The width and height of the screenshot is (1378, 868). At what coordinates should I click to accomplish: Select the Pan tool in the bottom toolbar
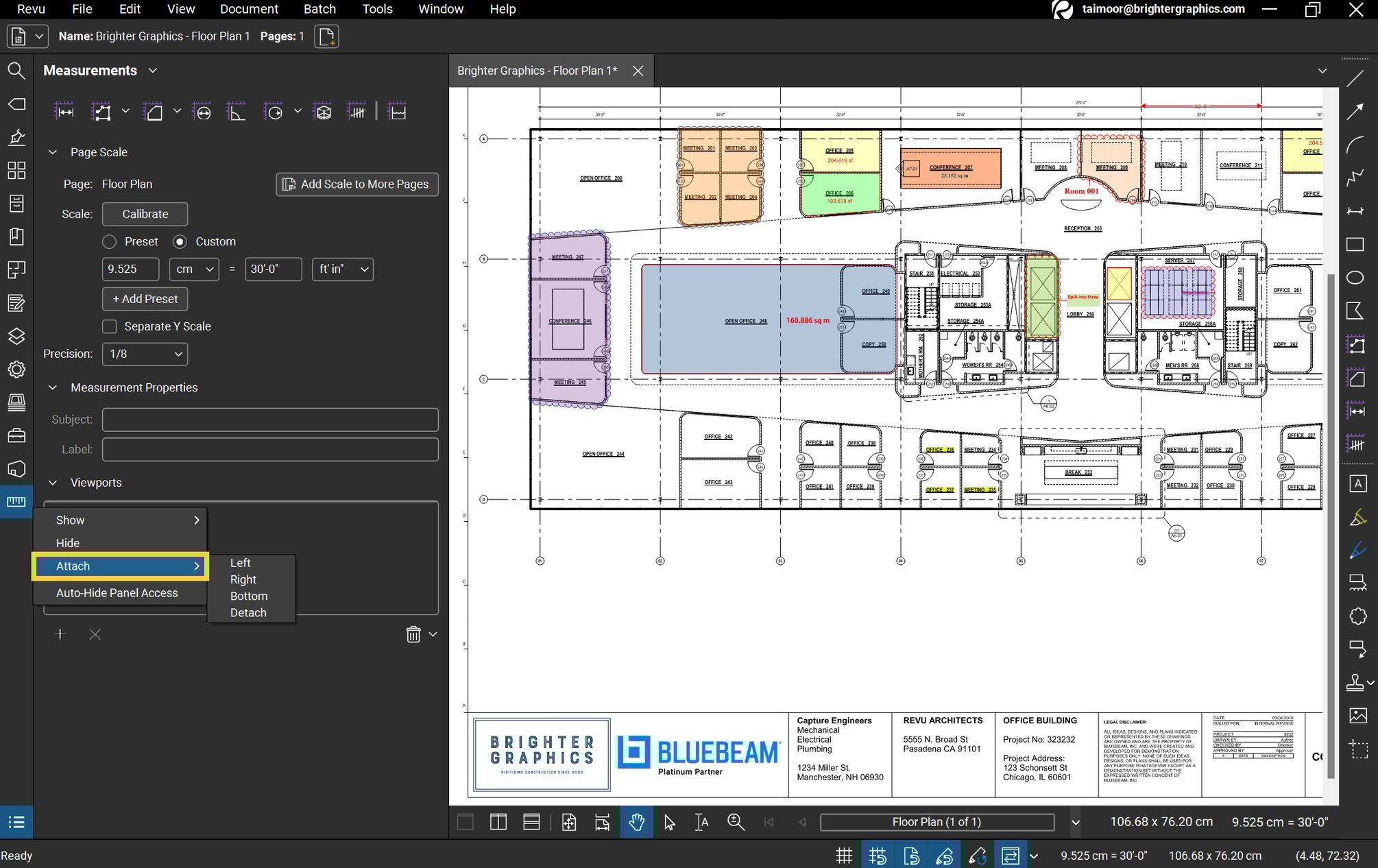(636, 821)
